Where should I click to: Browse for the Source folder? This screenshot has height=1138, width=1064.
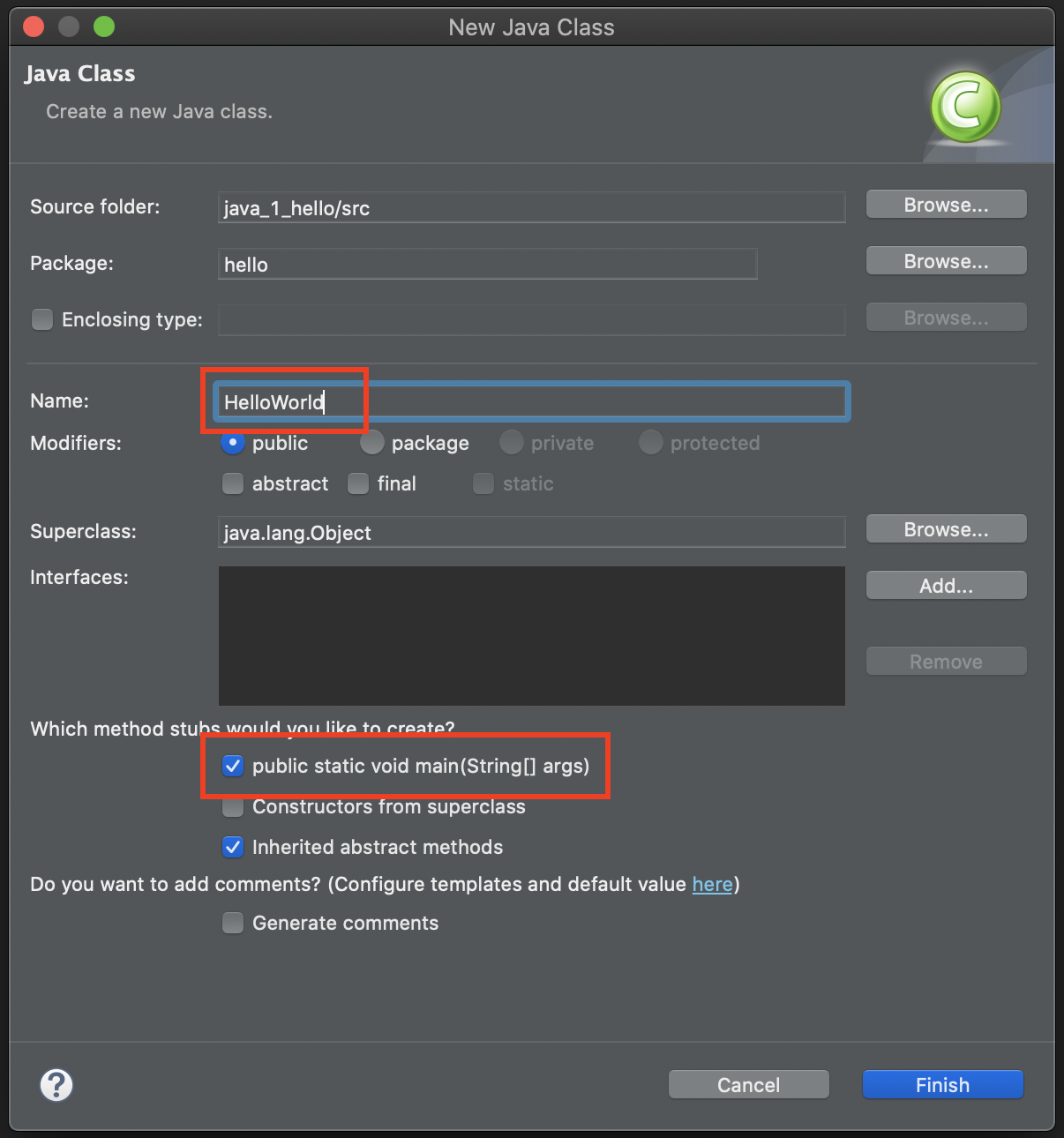pos(946,205)
